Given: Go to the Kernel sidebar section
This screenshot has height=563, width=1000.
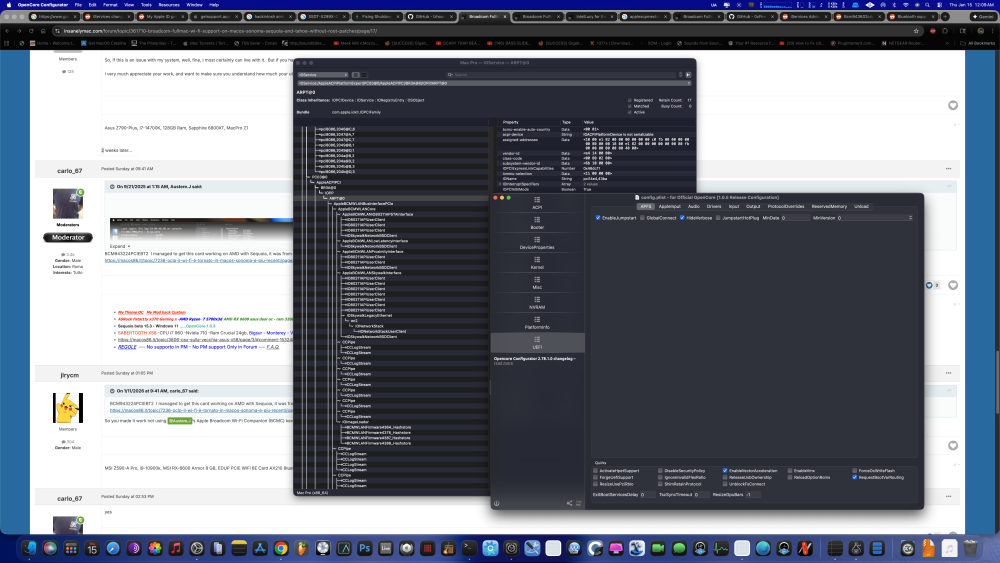Looking at the screenshot, I should pos(537,263).
